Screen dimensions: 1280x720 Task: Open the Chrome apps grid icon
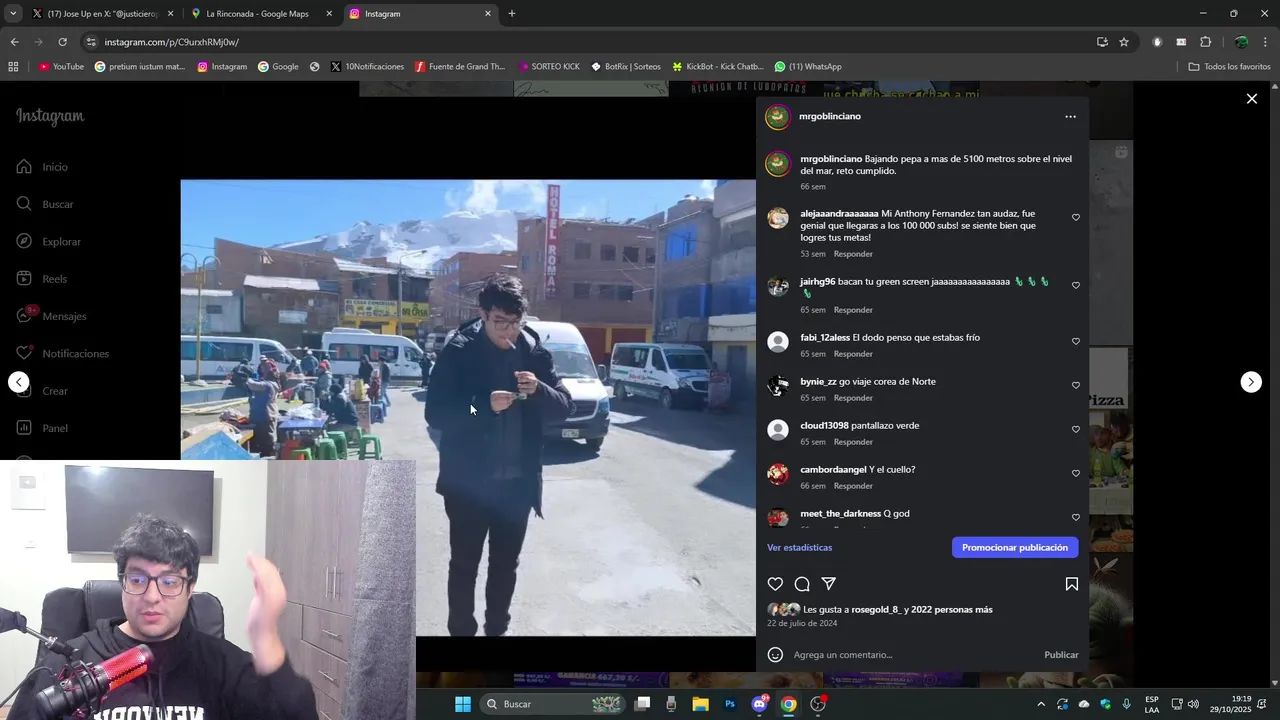(x=13, y=67)
